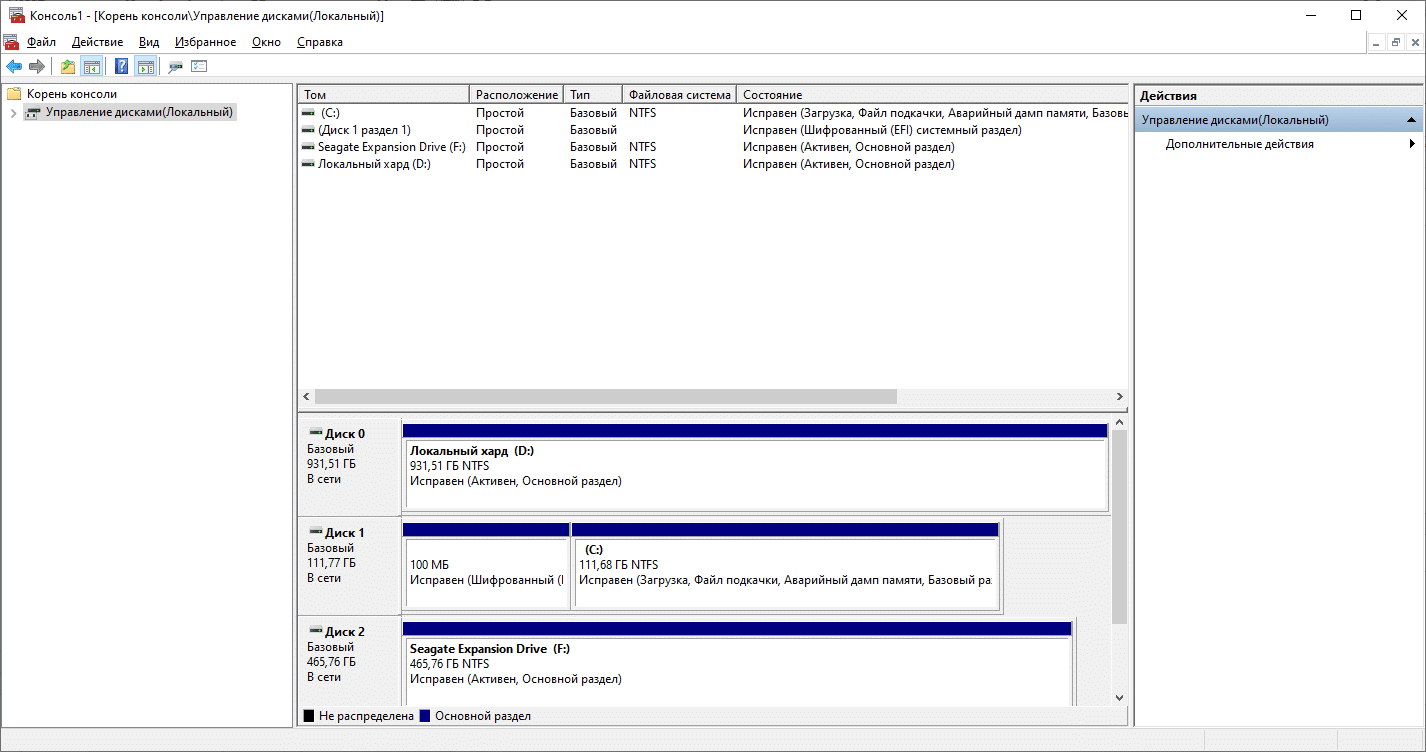Open the Справка menu
The image size is (1426, 752).
point(320,42)
